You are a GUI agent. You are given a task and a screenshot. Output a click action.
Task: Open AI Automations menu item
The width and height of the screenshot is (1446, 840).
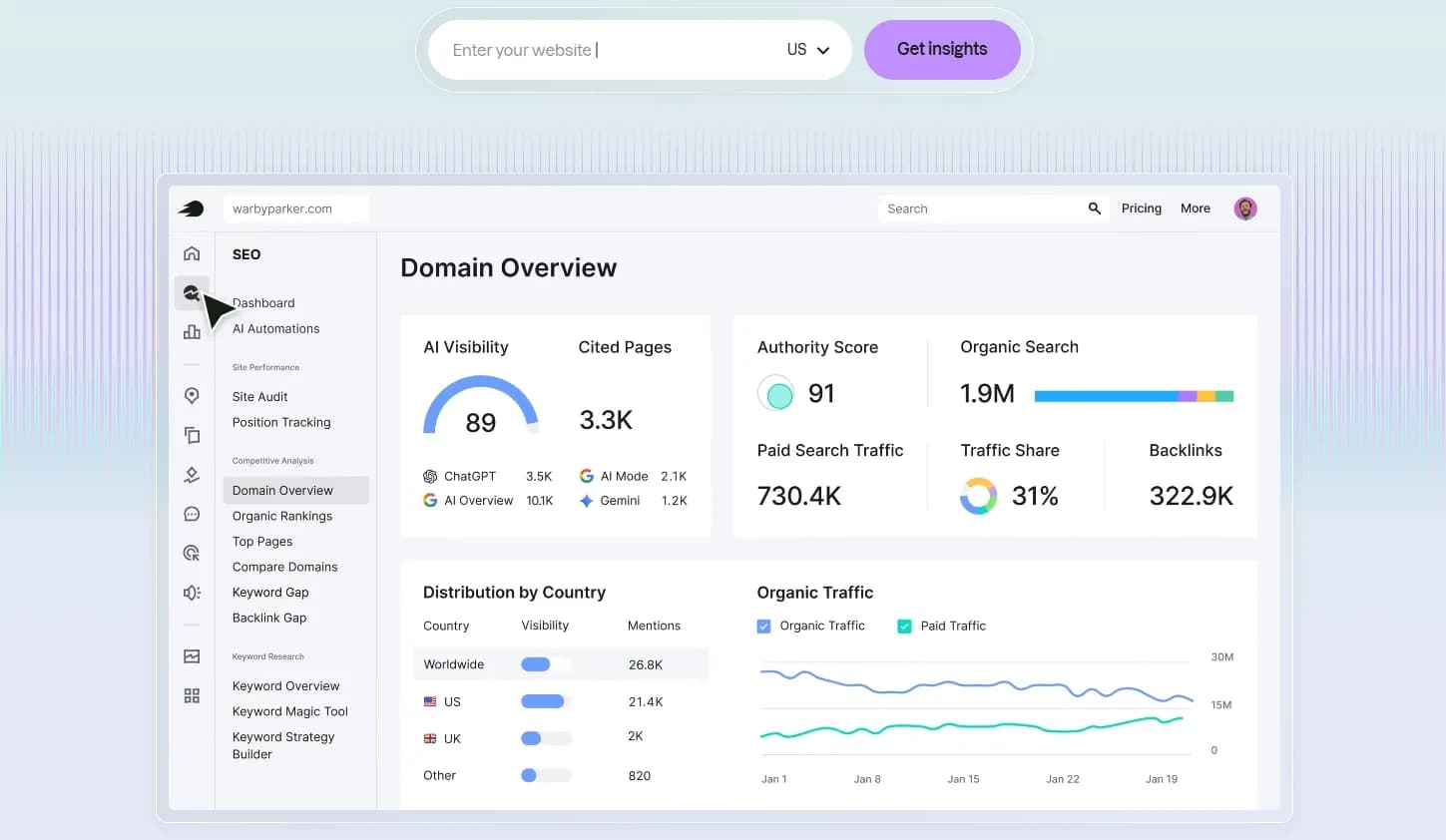click(x=276, y=329)
